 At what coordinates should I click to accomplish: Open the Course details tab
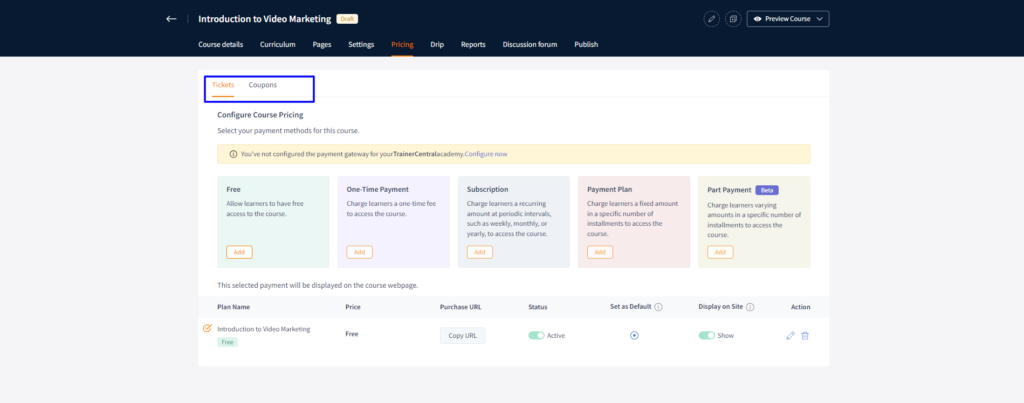coord(221,44)
